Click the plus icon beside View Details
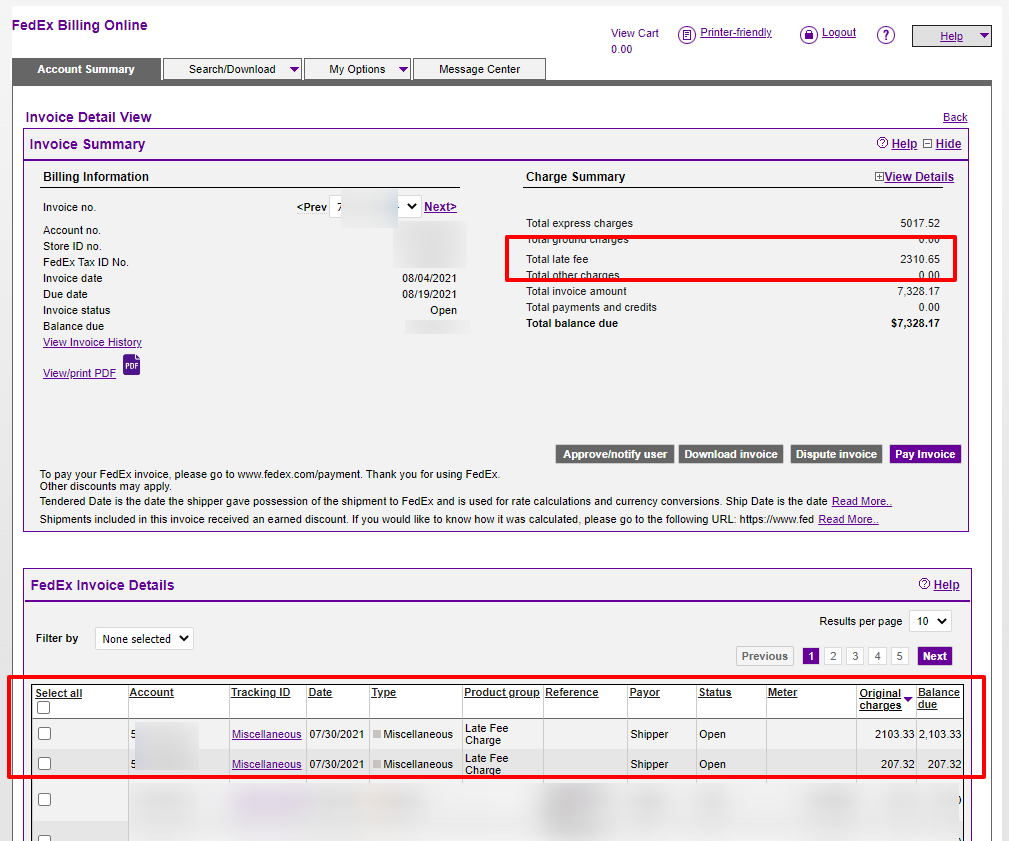The height and width of the screenshot is (841, 1009). (x=879, y=176)
